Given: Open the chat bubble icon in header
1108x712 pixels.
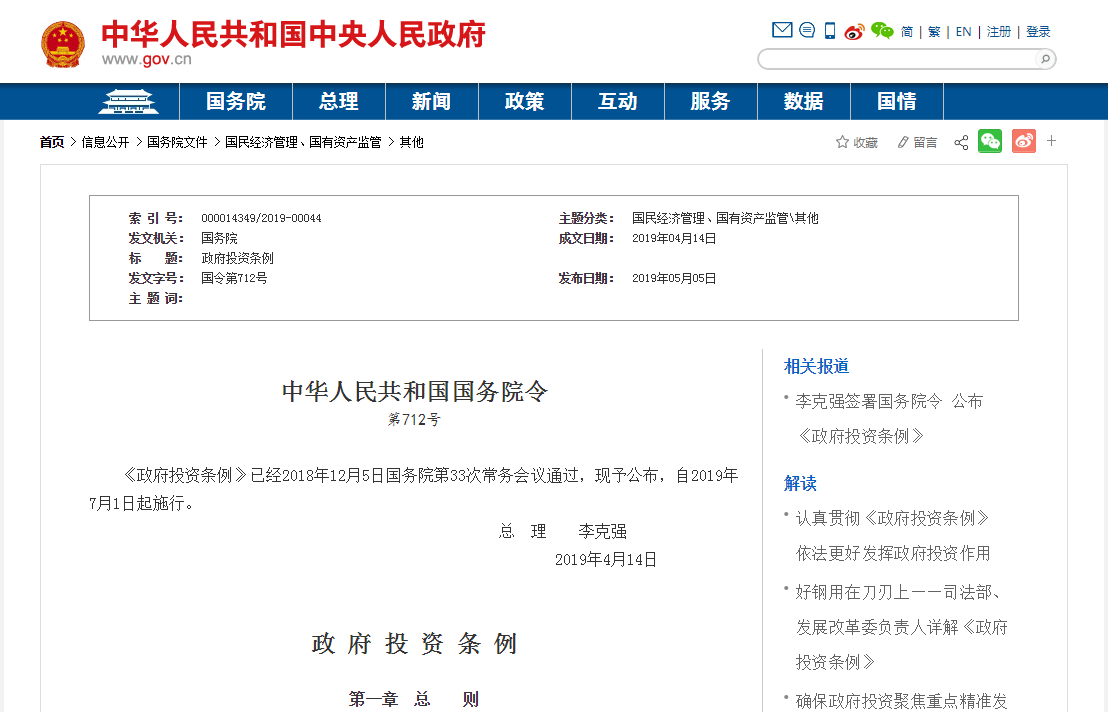Looking at the screenshot, I should pyautogui.click(x=807, y=30).
